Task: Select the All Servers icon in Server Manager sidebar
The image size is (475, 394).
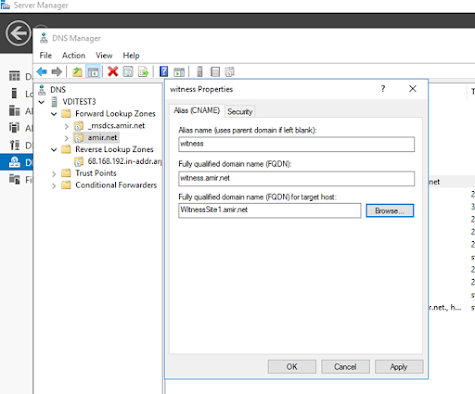Action: click(14, 110)
